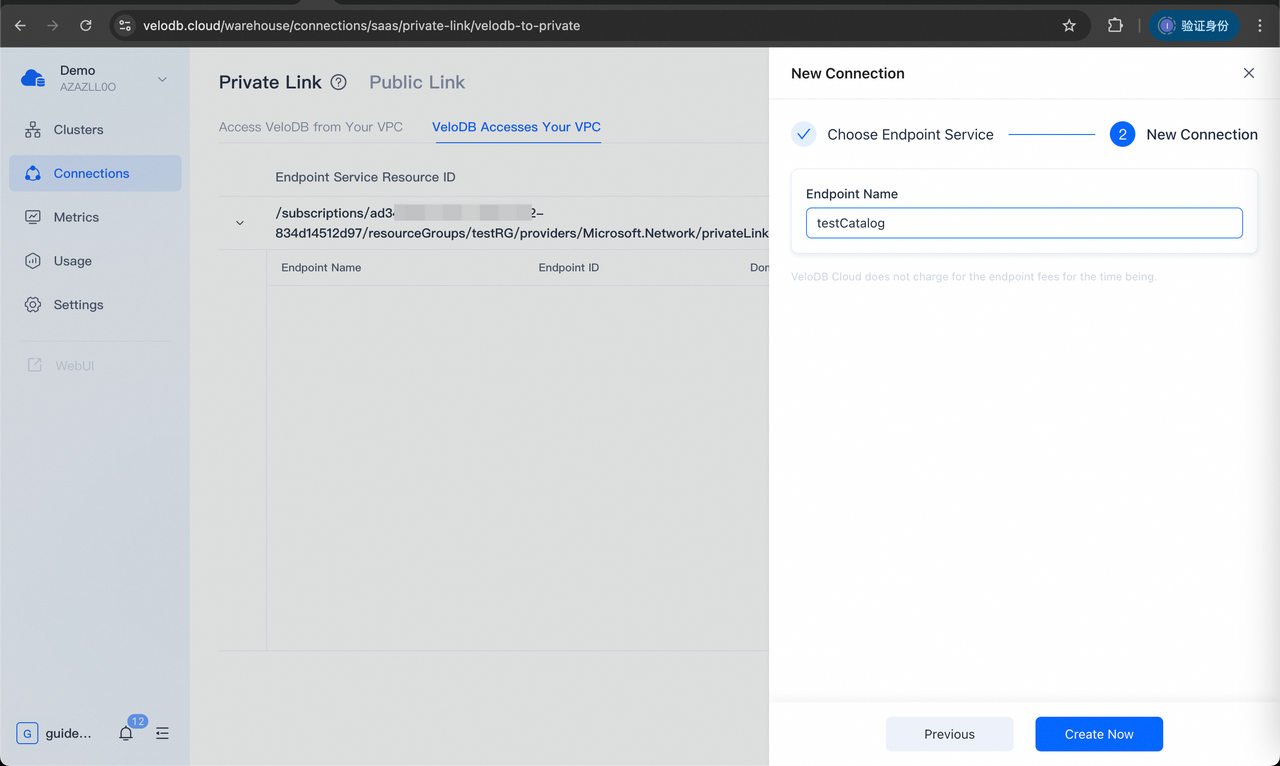Click the Private Link help question icon
The width and height of the screenshot is (1280, 766).
point(338,82)
